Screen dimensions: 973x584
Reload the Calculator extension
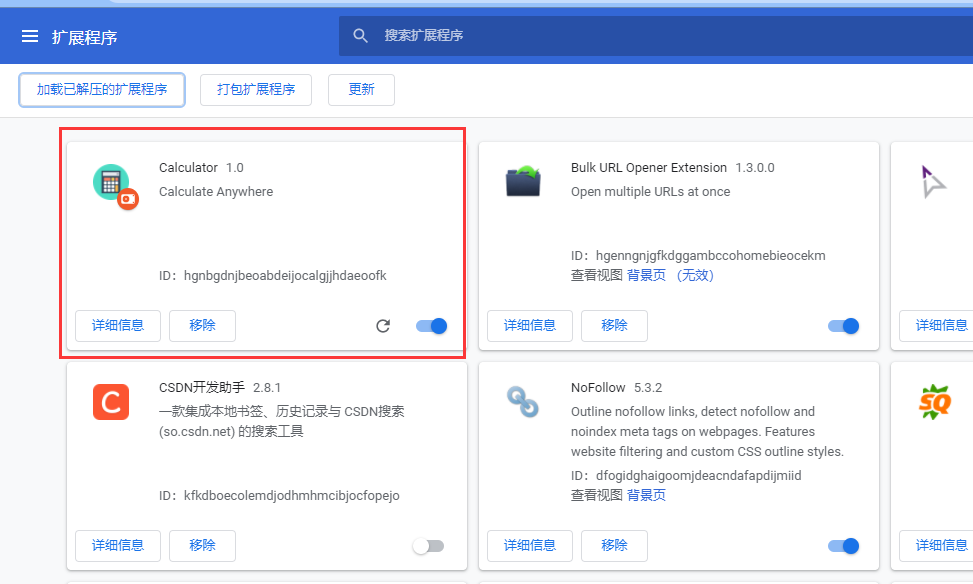tap(383, 326)
